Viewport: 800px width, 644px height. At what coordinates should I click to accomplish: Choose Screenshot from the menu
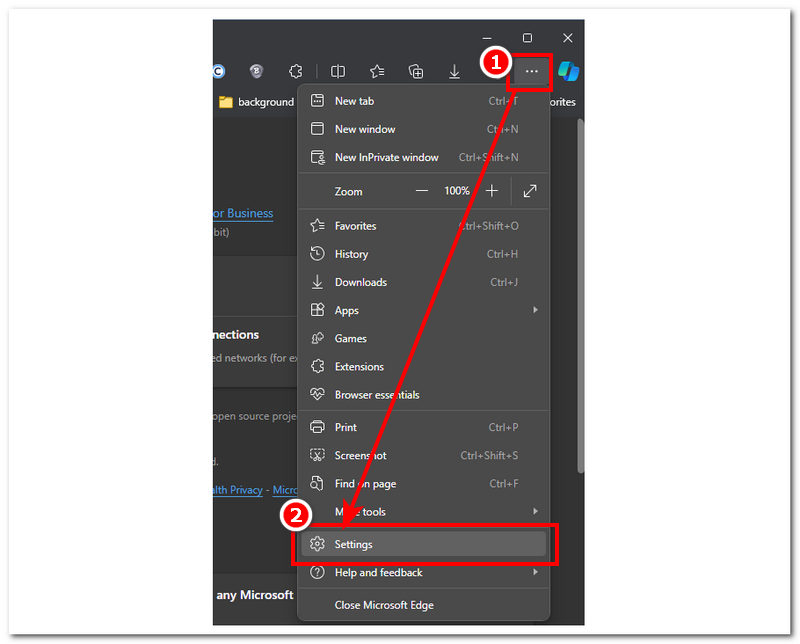(x=423, y=455)
